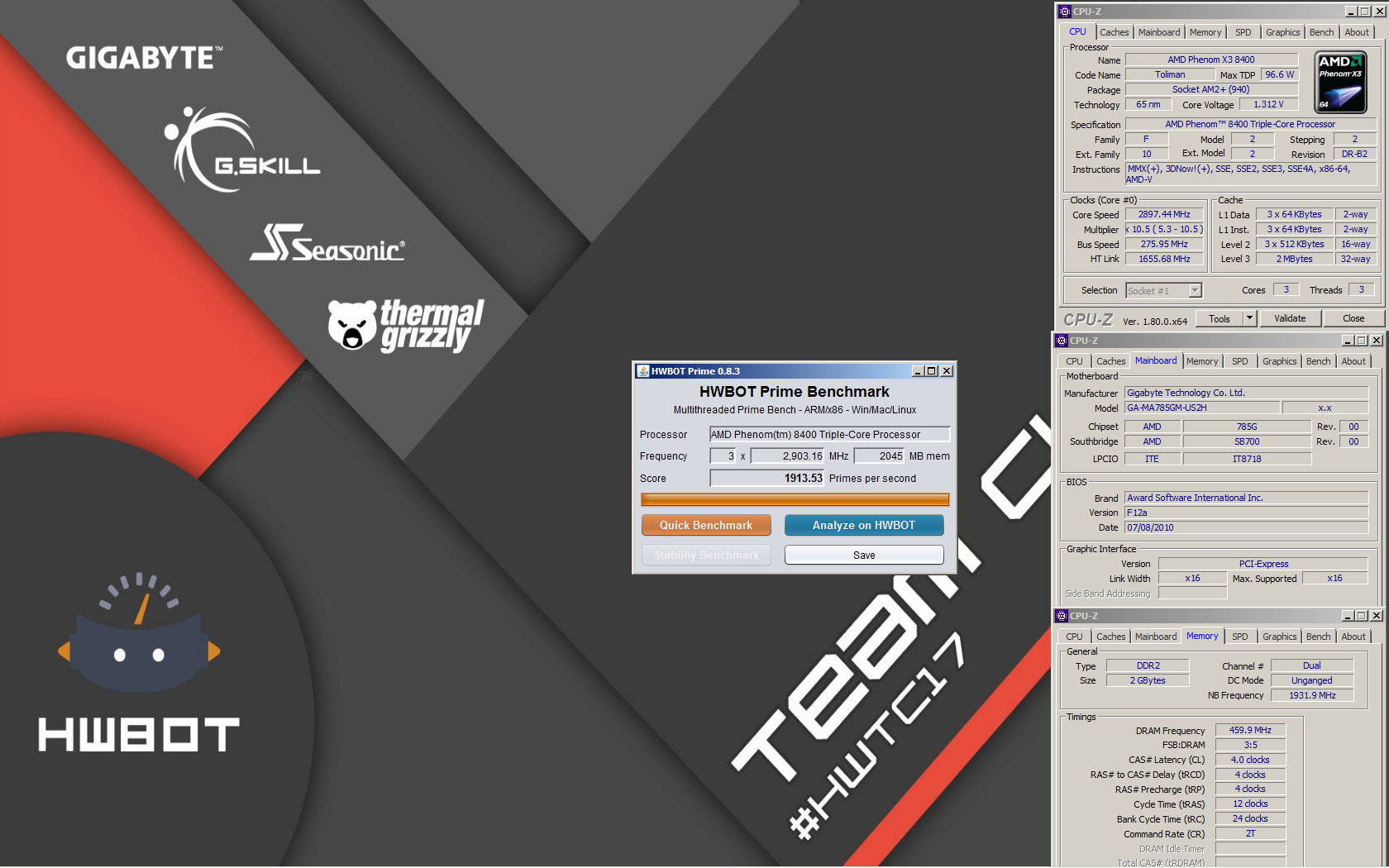Click the Package value Socket AM2+ (940)
This screenshot has height=868, width=1389.
coord(1211,89)
